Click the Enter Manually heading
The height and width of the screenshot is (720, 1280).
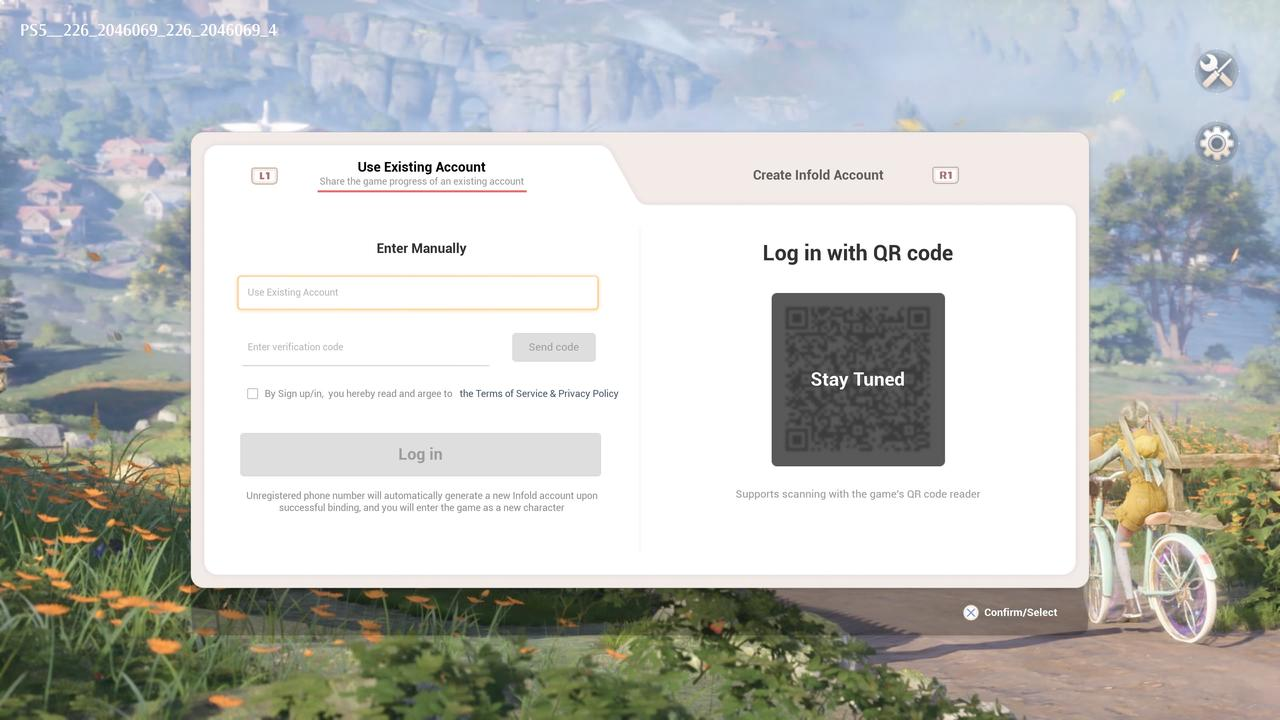coord(421,248)
